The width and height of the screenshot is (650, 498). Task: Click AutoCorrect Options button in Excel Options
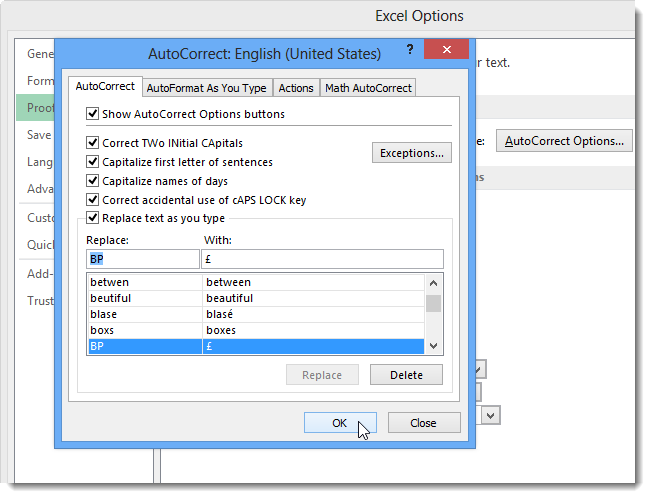coord(564,141)
